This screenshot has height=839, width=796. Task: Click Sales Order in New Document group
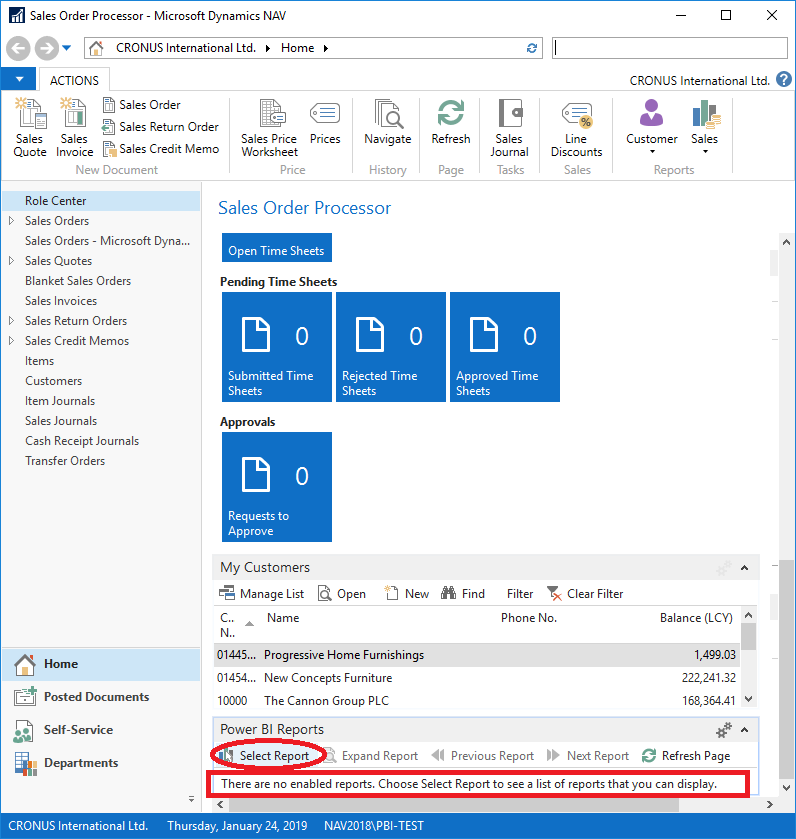tap(142, 105)
